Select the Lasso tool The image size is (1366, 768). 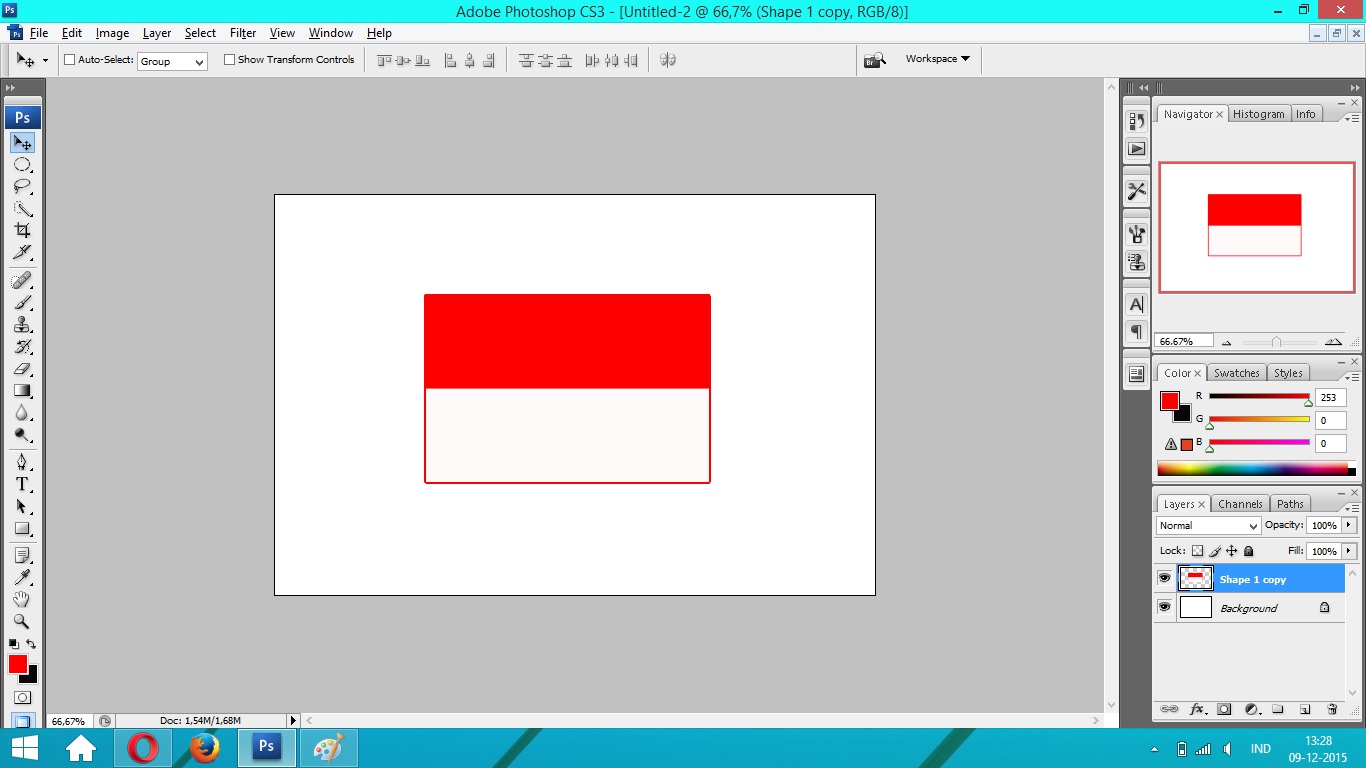point(22,187)
